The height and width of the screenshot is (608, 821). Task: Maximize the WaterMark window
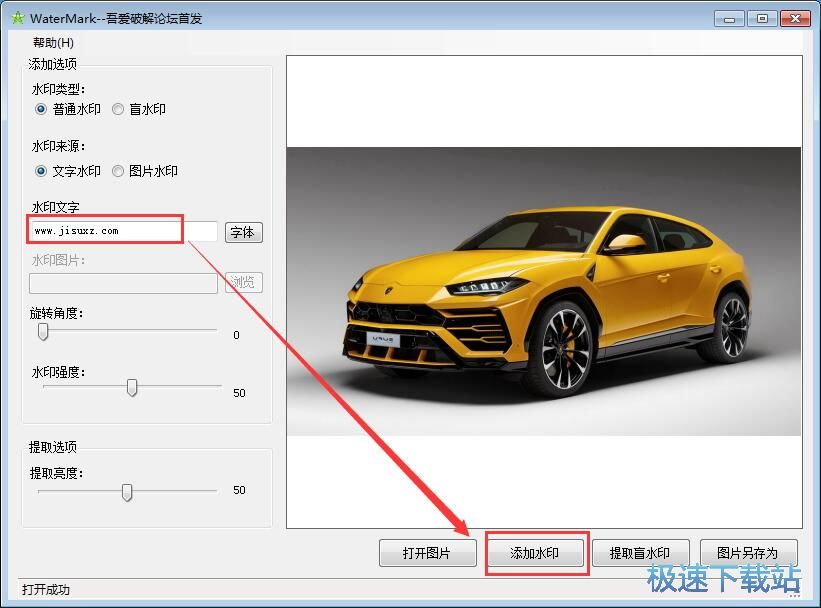click(x=762, y=19)
